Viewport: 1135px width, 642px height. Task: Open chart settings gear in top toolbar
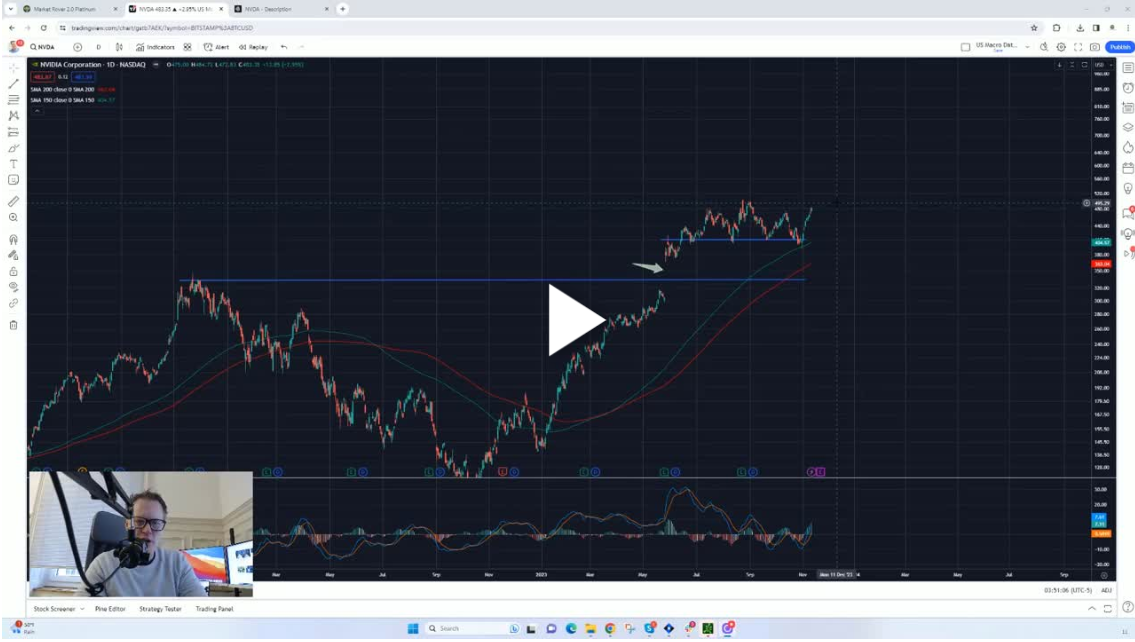pos(1061,47)
